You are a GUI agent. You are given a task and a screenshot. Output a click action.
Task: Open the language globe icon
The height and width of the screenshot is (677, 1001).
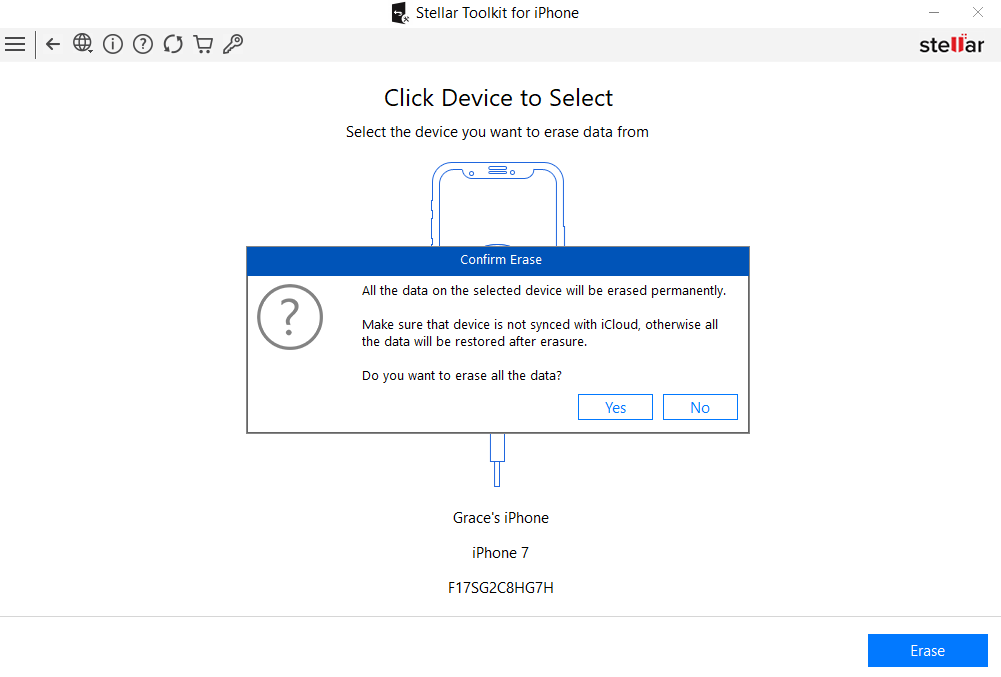pyautogui.click(x=83, y=44)
